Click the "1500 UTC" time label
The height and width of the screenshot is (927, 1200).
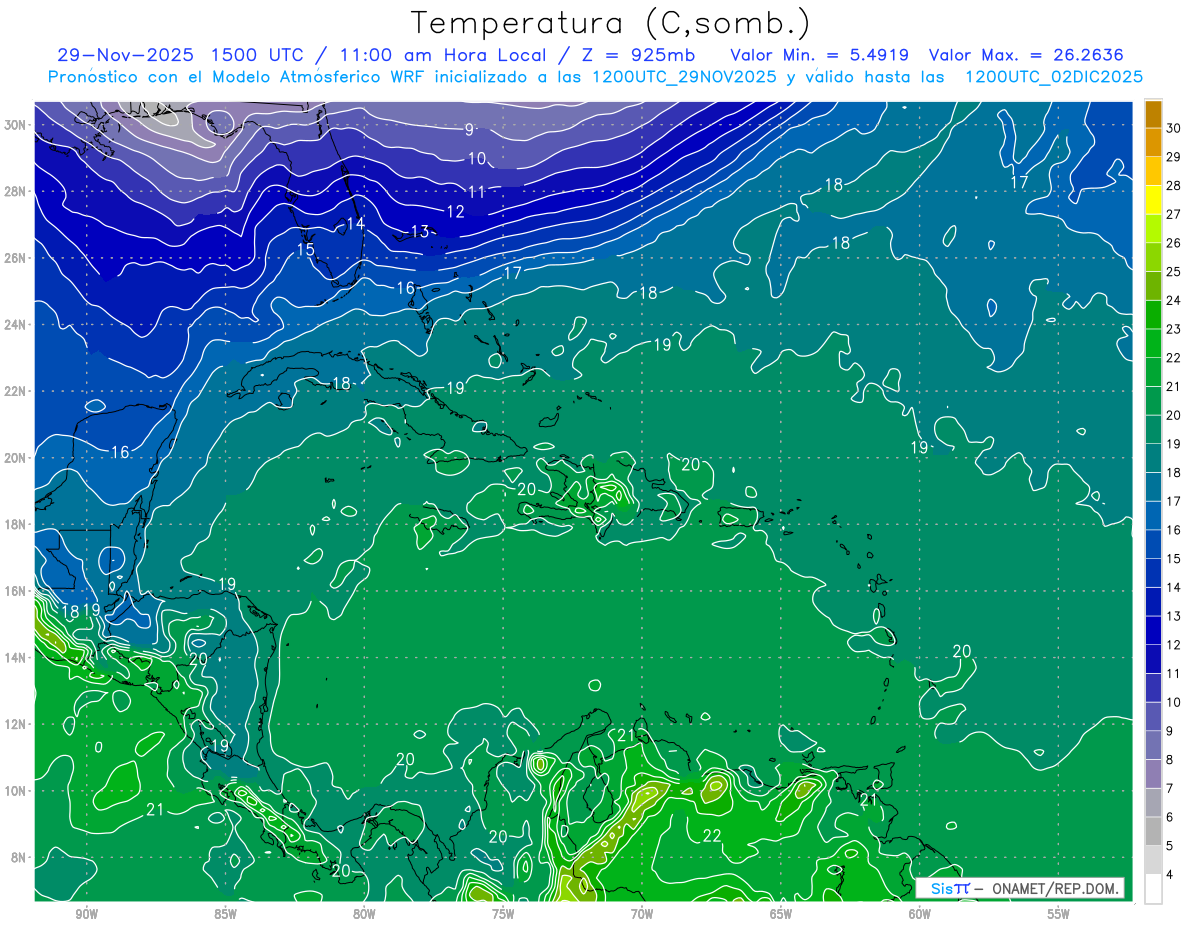tap(263, 54)
